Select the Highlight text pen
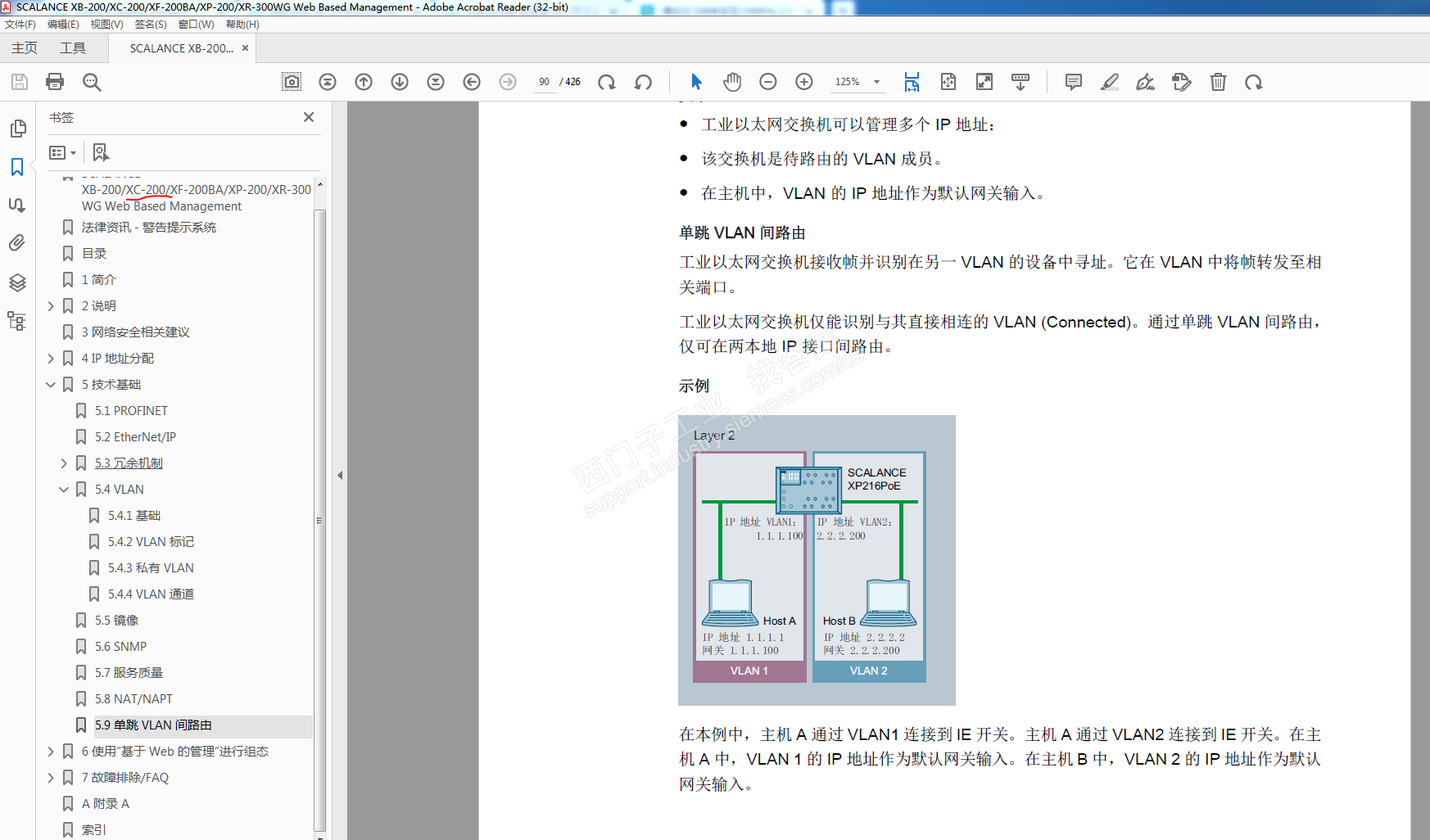The image size is (1430, 840). pyautogui.click(x=1110, y=82)
